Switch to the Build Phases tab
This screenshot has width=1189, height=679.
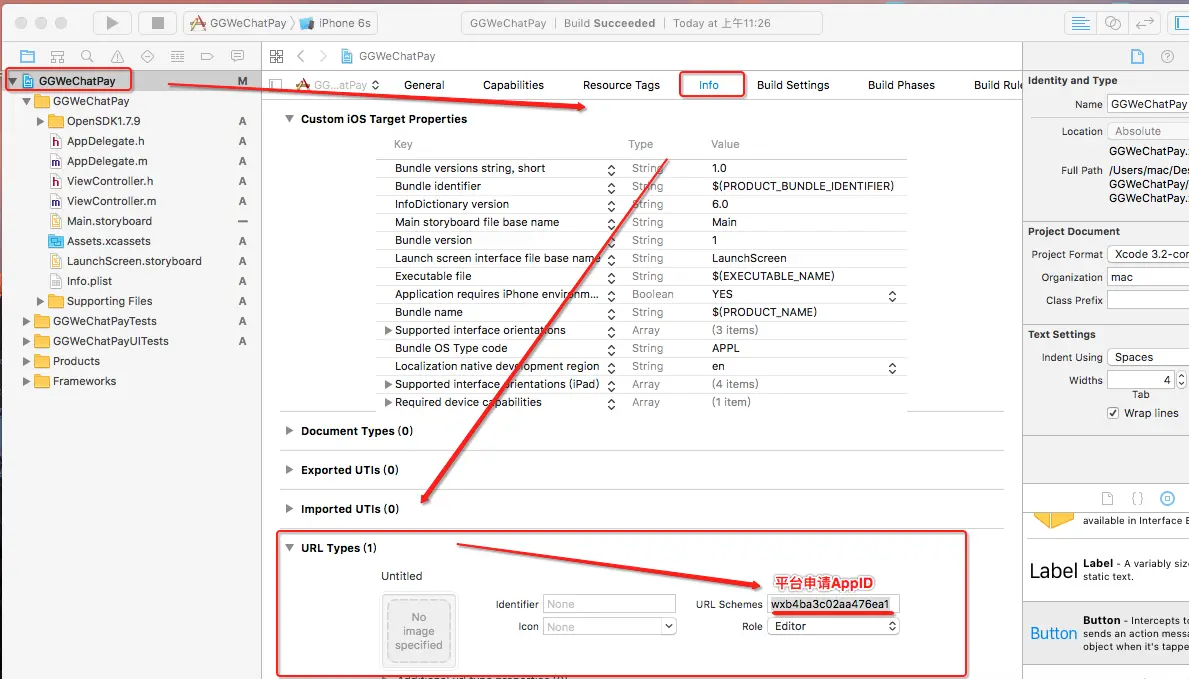click(x=901, y=85)
